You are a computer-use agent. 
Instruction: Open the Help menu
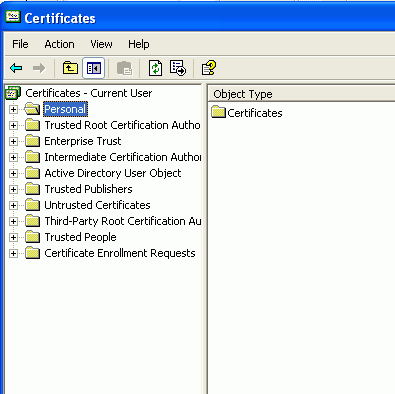click(139, 44)
